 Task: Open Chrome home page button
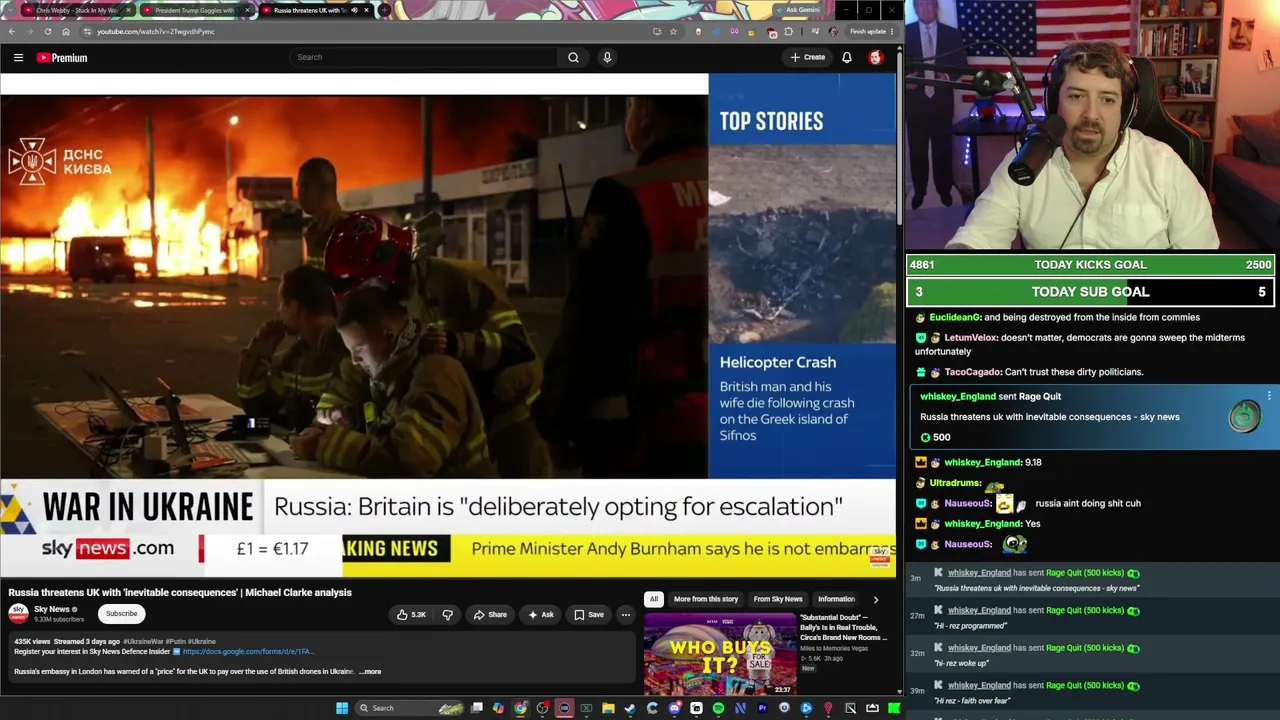click(66, 32)
